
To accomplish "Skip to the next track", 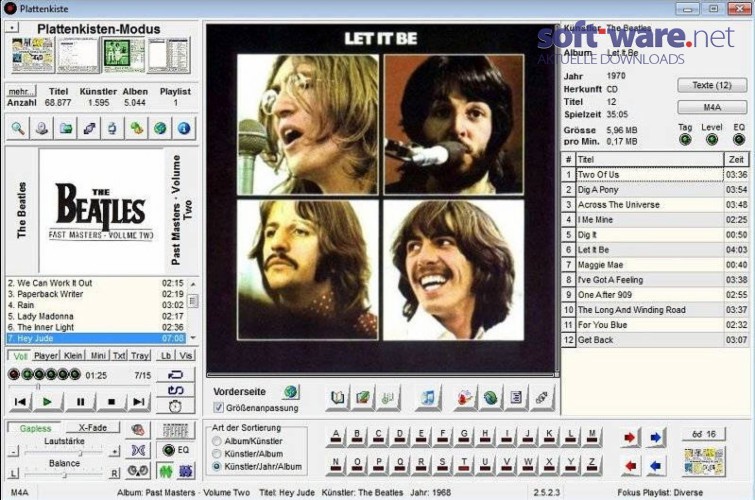I will pos(139,402).
